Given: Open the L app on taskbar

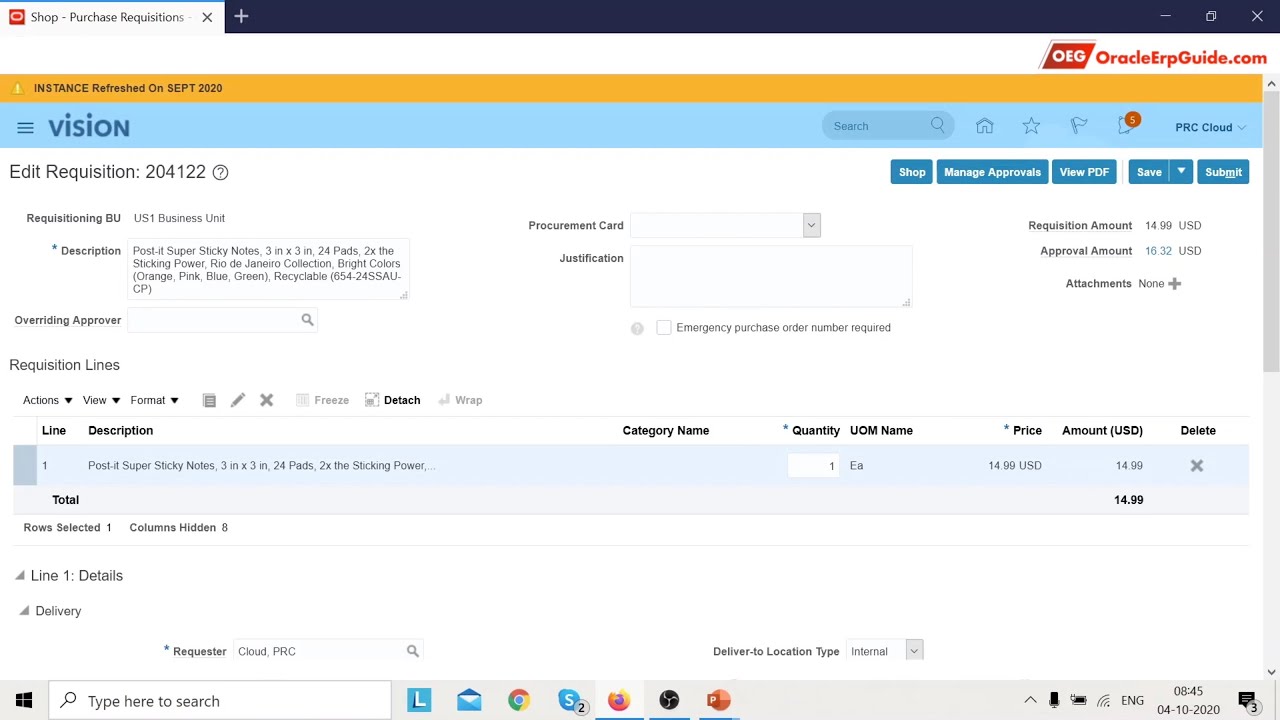Looking at the screenshot, I should point(419,700).
